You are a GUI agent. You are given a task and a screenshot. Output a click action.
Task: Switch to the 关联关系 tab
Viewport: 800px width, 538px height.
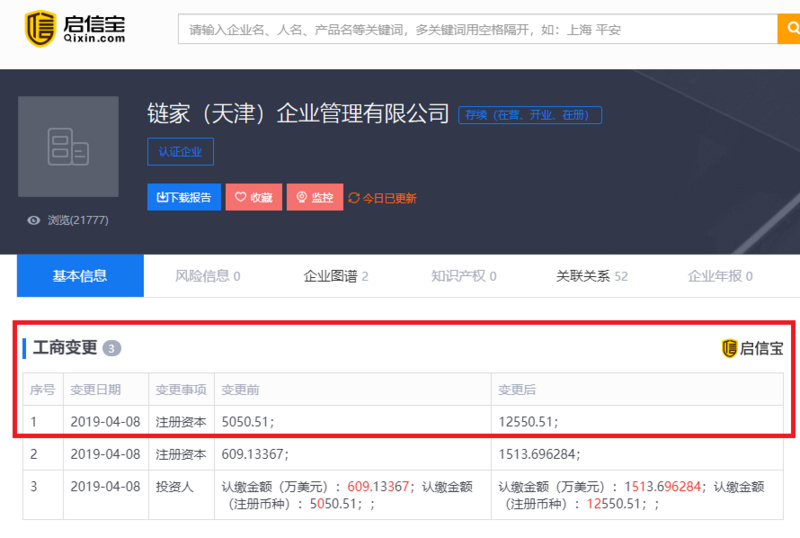coord(592,276)
